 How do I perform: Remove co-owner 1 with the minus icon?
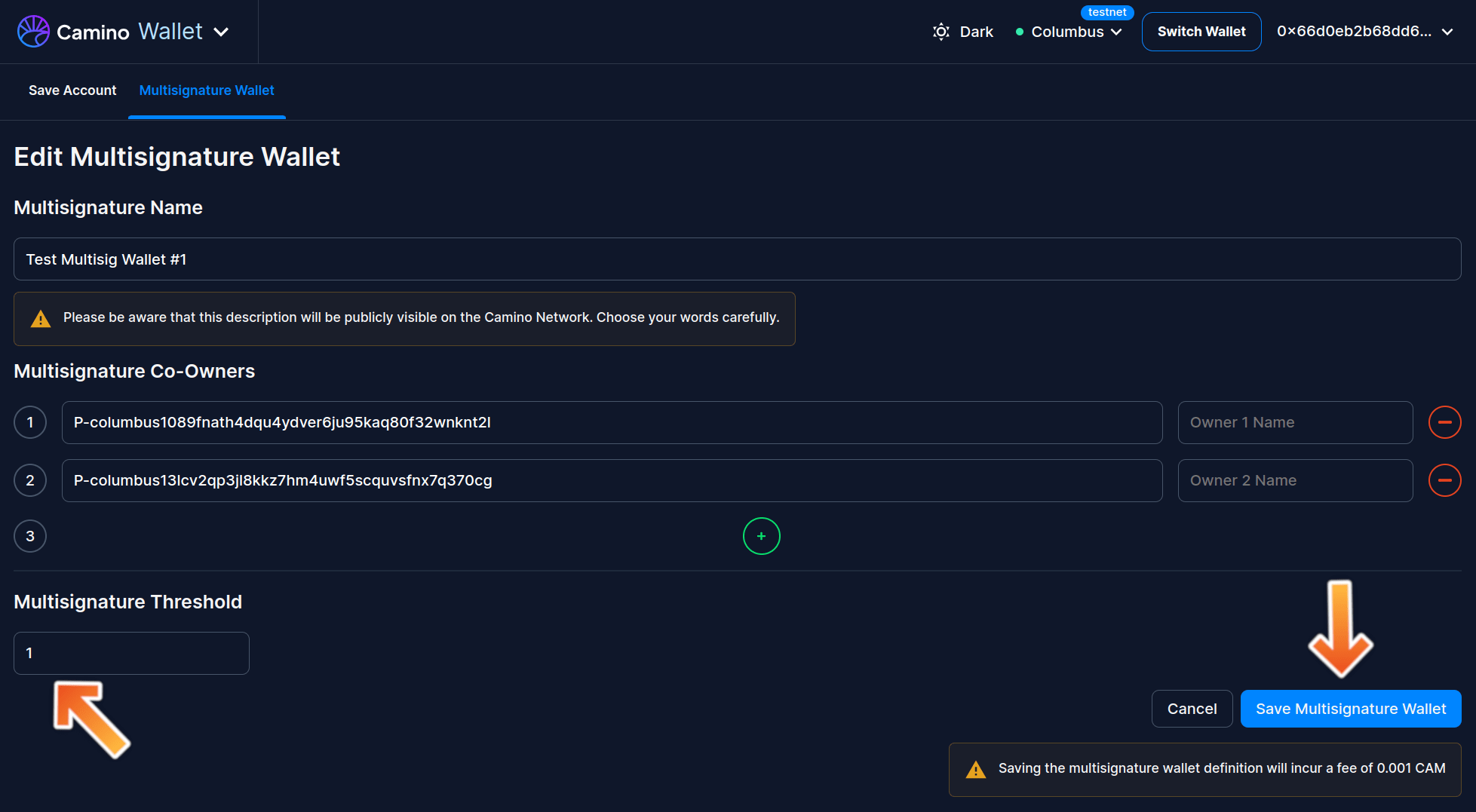coord(1444,422)
